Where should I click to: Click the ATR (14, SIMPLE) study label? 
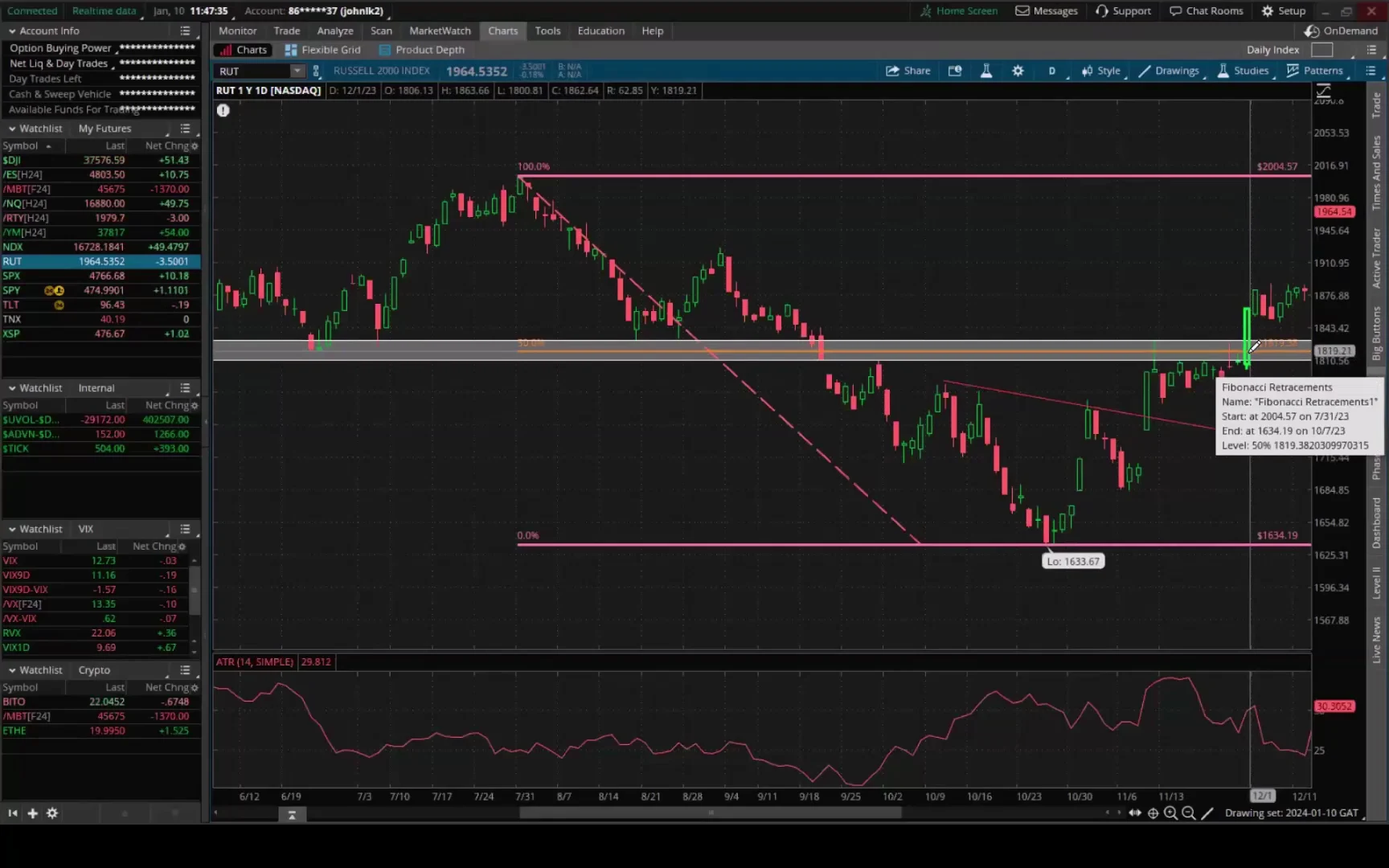255,662
